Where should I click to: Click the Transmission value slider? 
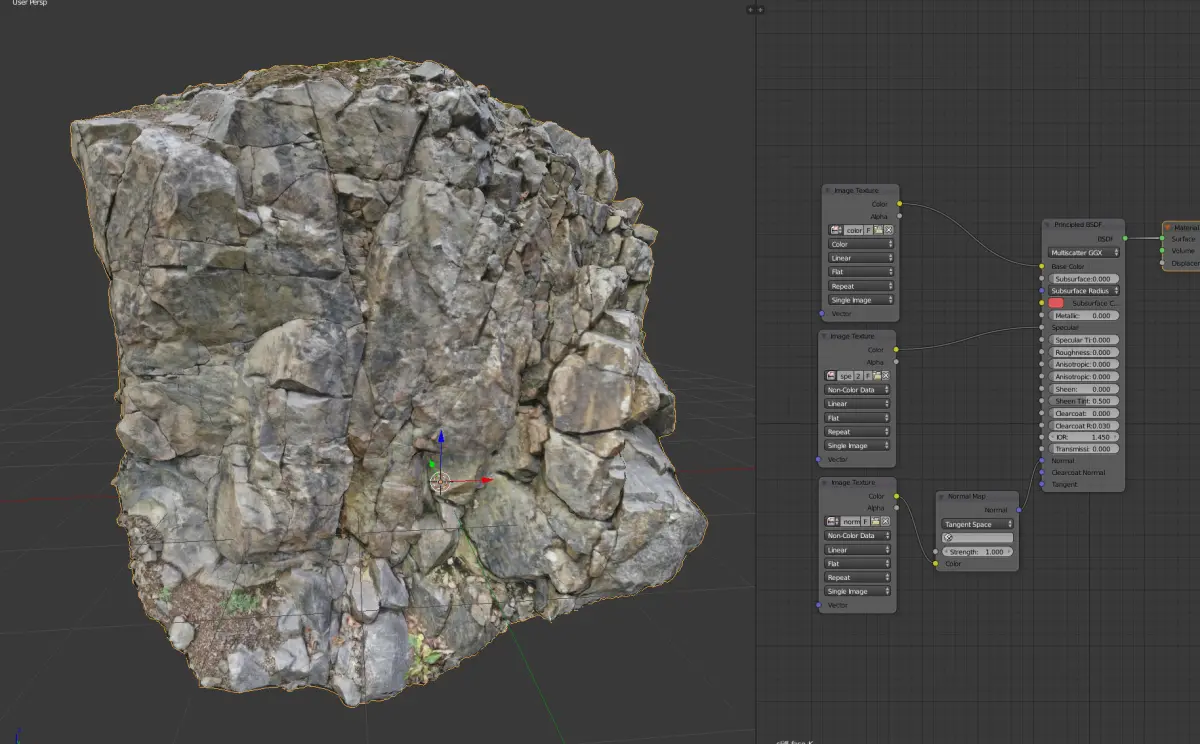pyautogui.click(x=1084, y=449)
